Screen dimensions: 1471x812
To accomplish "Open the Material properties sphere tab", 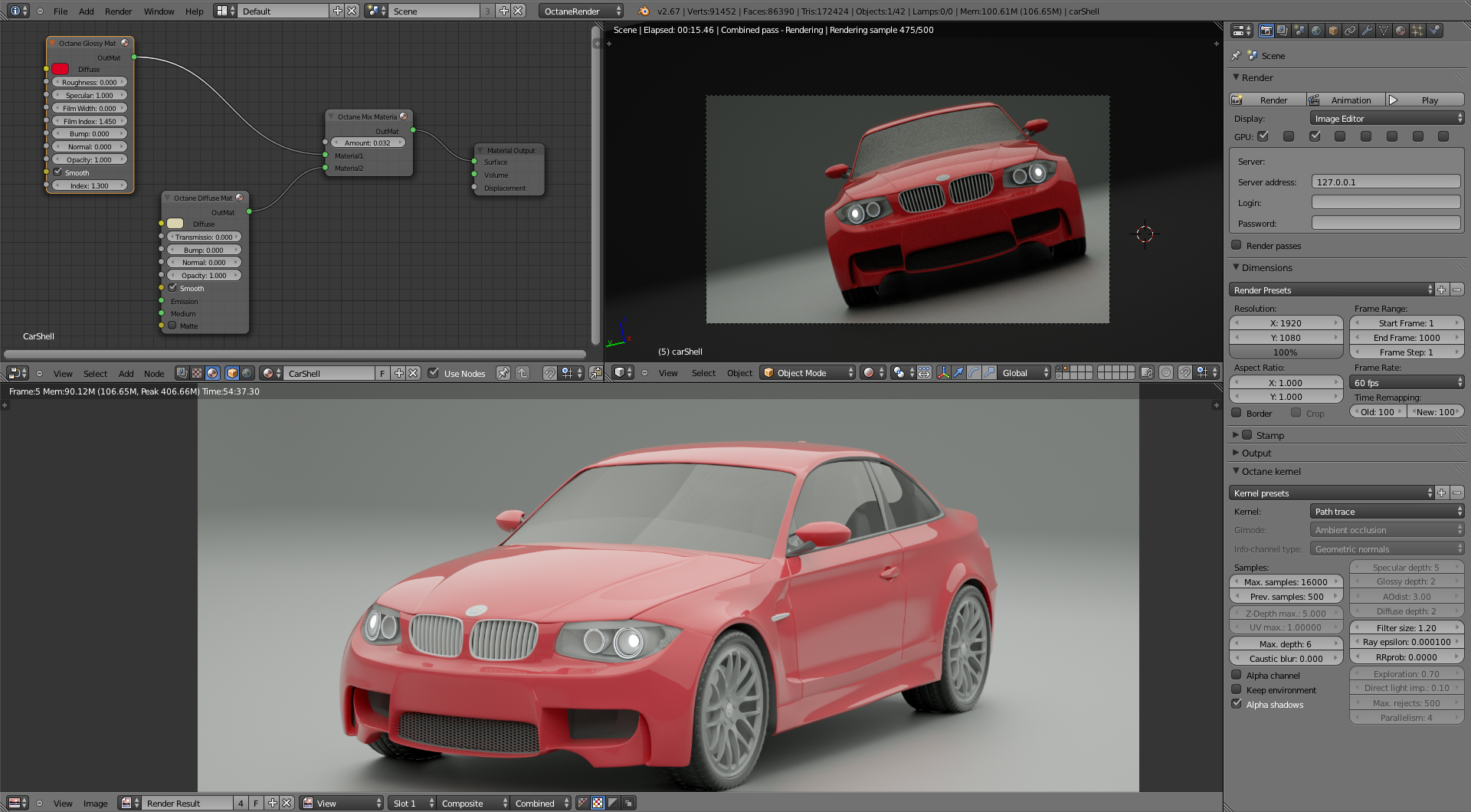I will click(x=1401, y=31).
